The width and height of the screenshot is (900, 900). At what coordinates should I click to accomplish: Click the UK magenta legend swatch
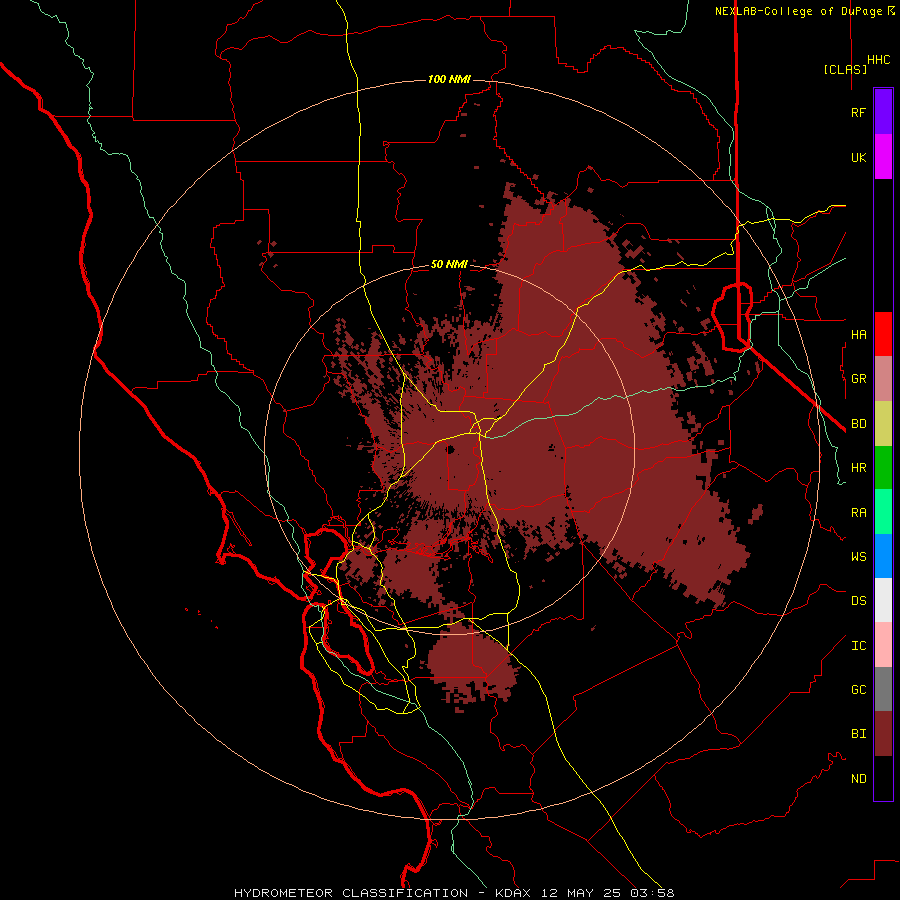[883, 157]
